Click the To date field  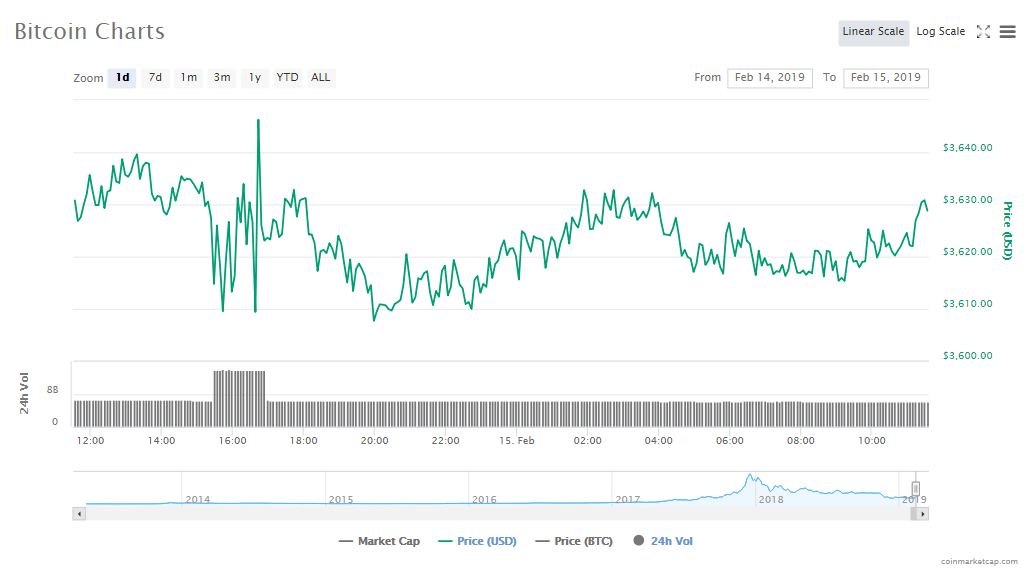885,78
